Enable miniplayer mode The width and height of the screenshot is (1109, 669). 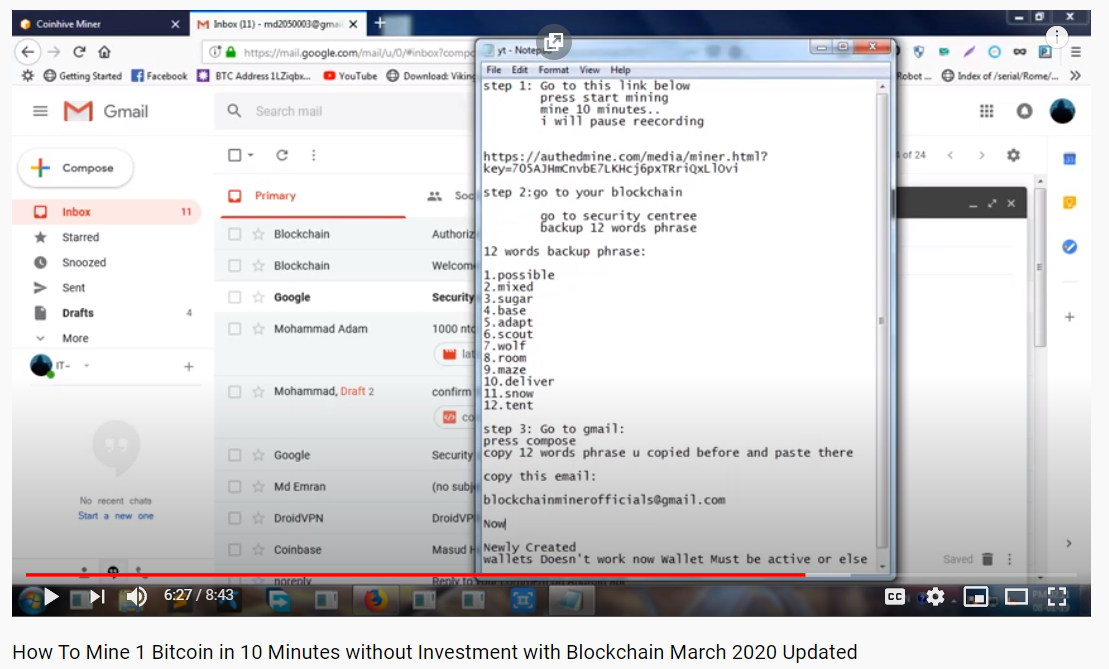(x=975, y=597)
